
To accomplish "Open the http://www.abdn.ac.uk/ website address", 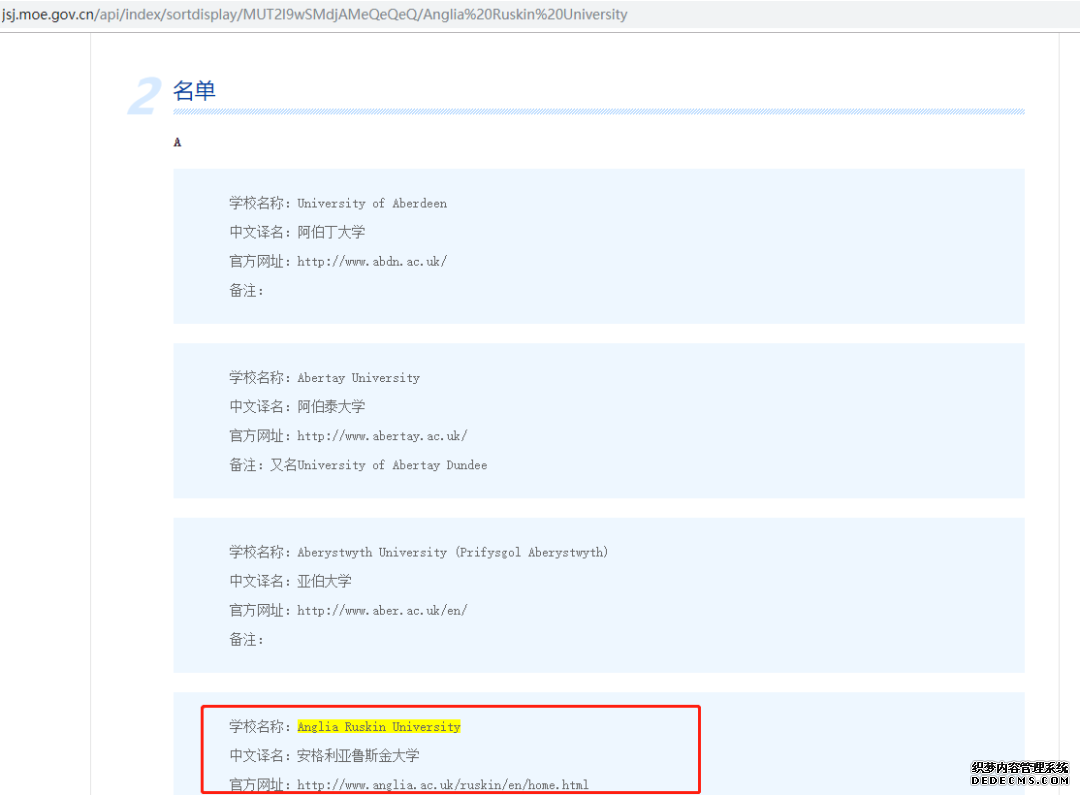I will (372, 262).
